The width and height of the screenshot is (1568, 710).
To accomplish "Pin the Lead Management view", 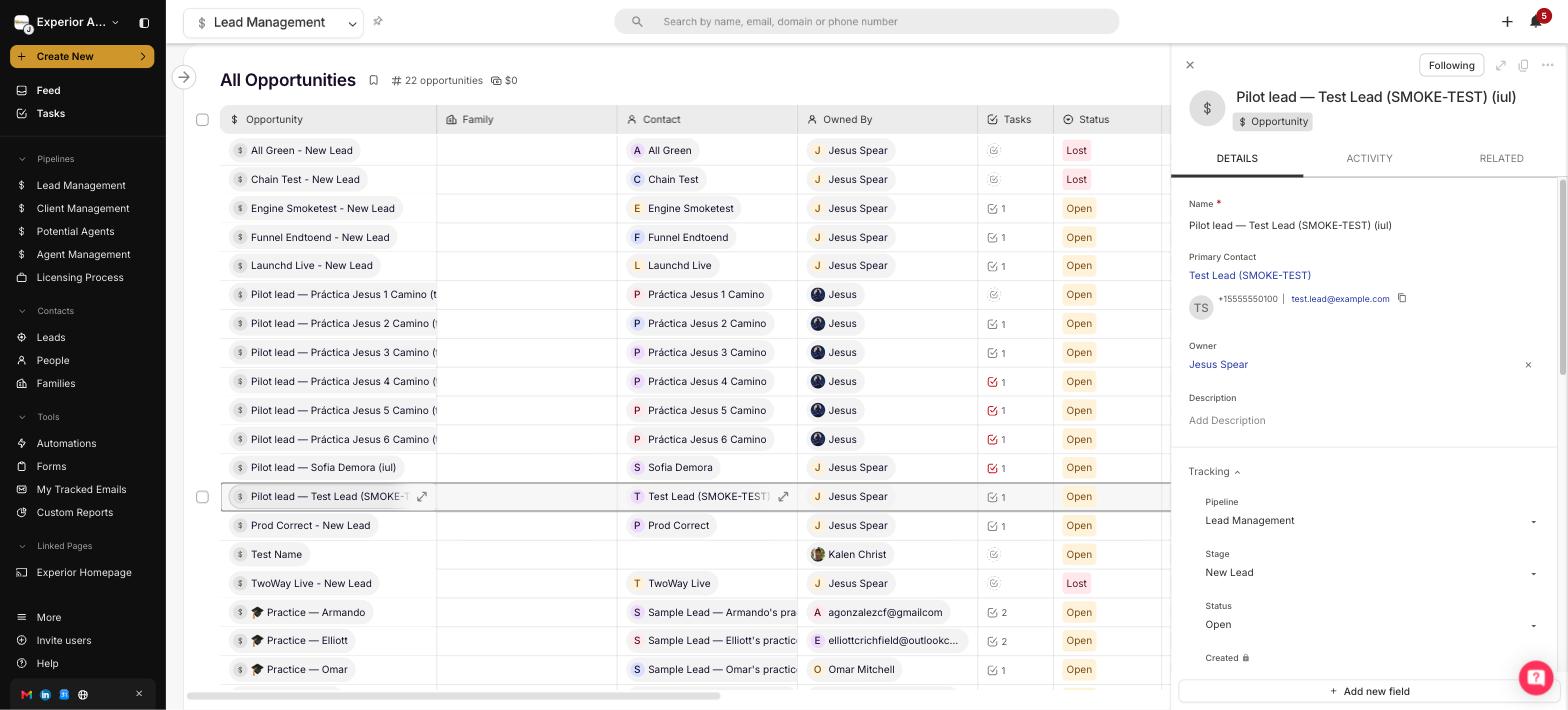I will coord(378,21).
